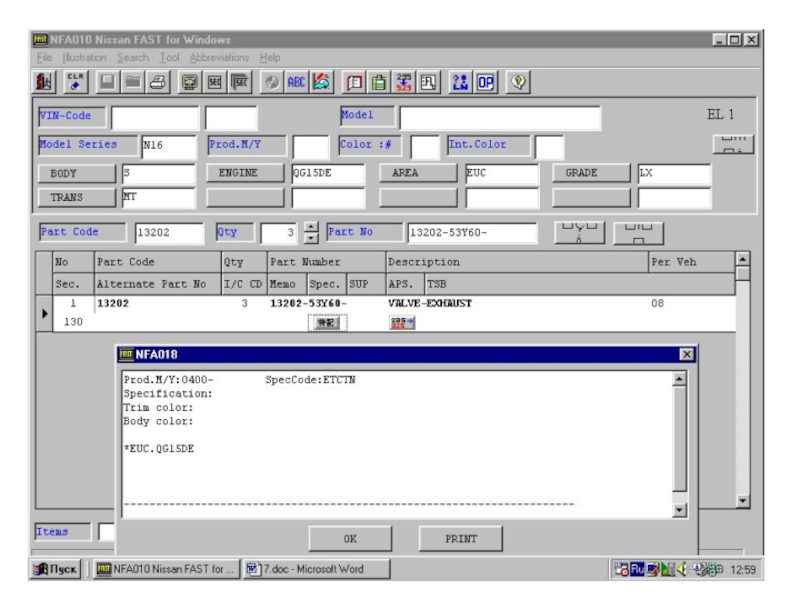
Task: Click the folder open toolbar icon
Action: click(133, 82)
